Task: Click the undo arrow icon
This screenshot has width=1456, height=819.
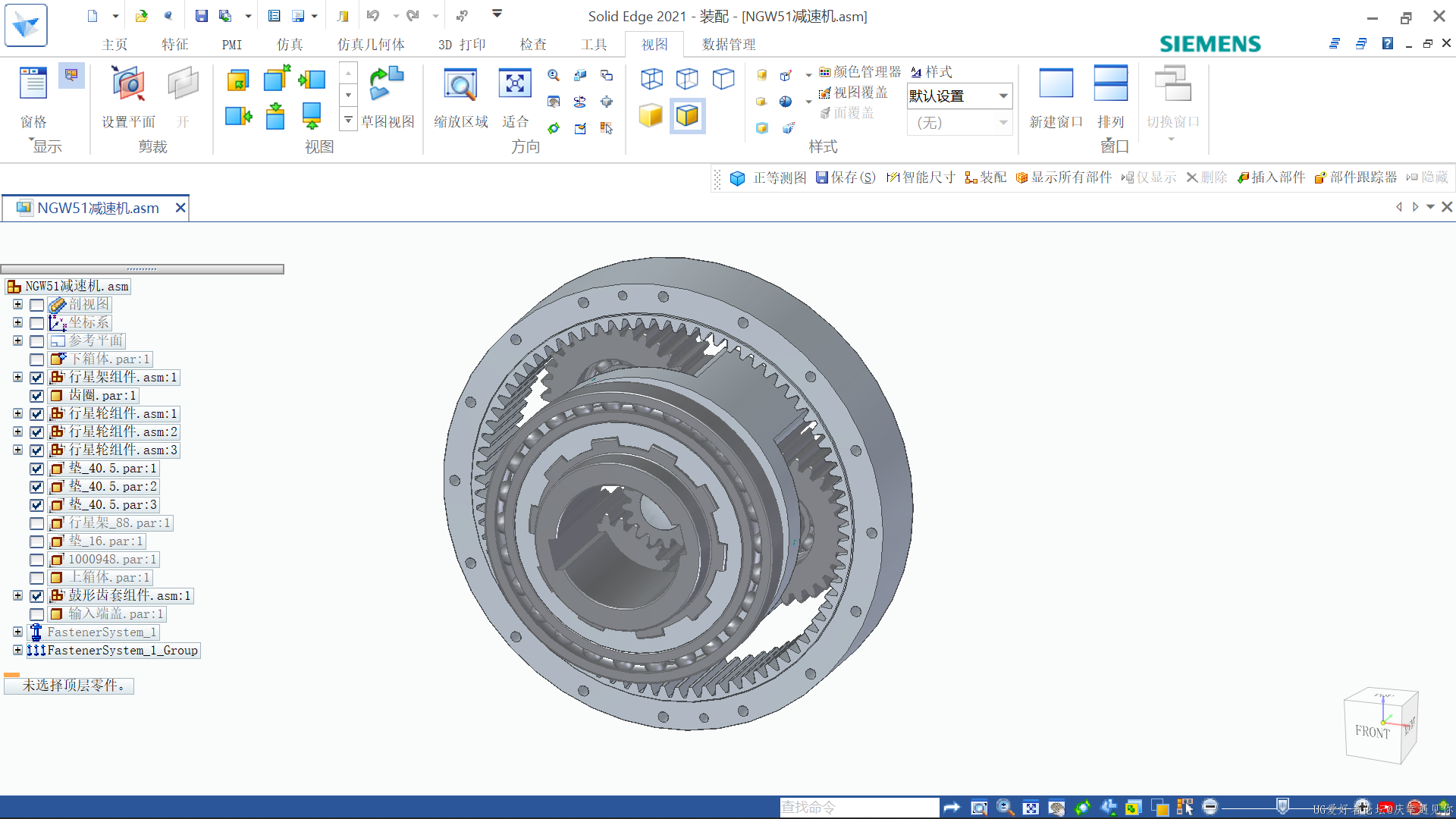Action: [373, 16]
